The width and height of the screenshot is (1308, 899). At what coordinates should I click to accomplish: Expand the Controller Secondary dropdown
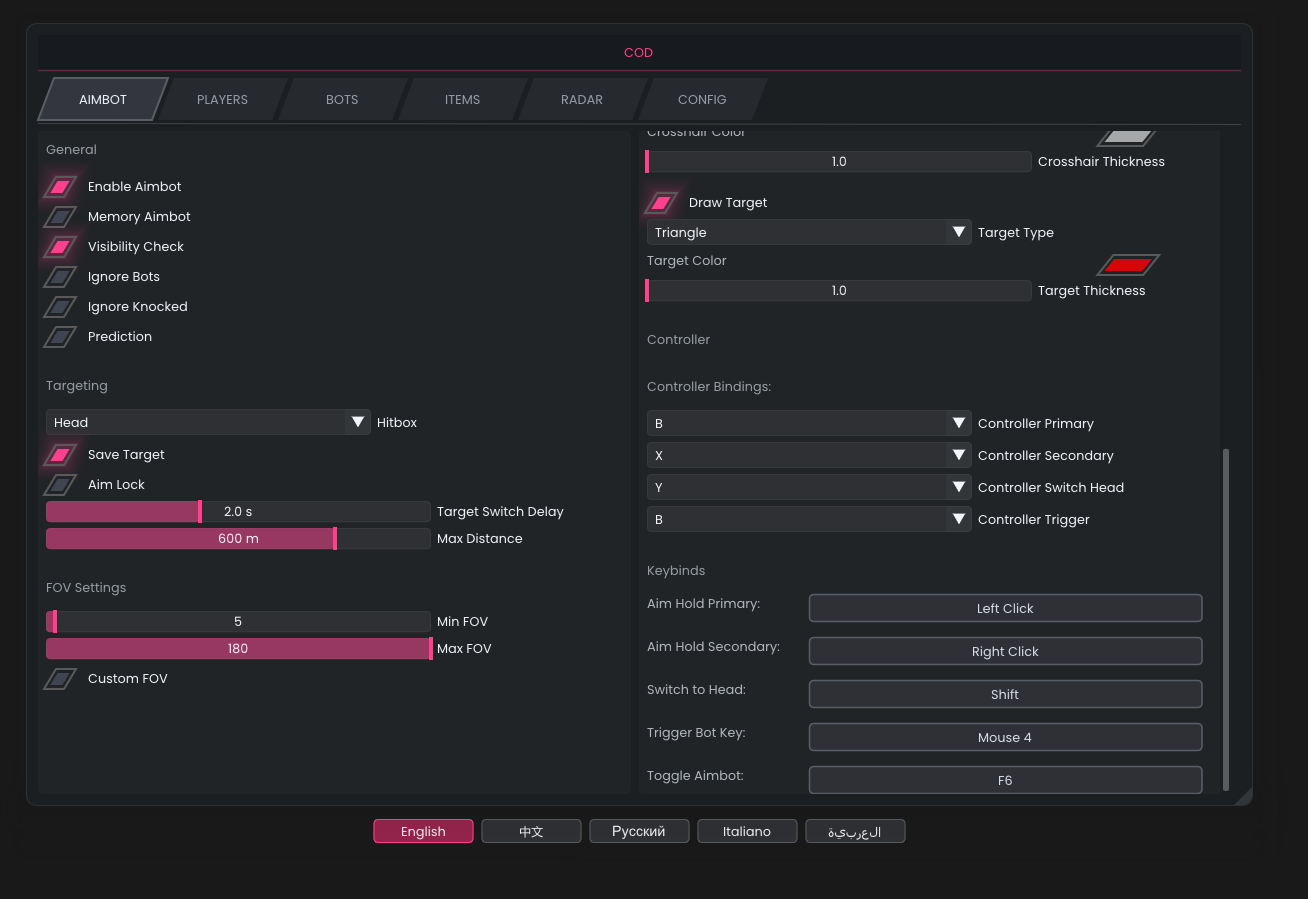point(808,456)
